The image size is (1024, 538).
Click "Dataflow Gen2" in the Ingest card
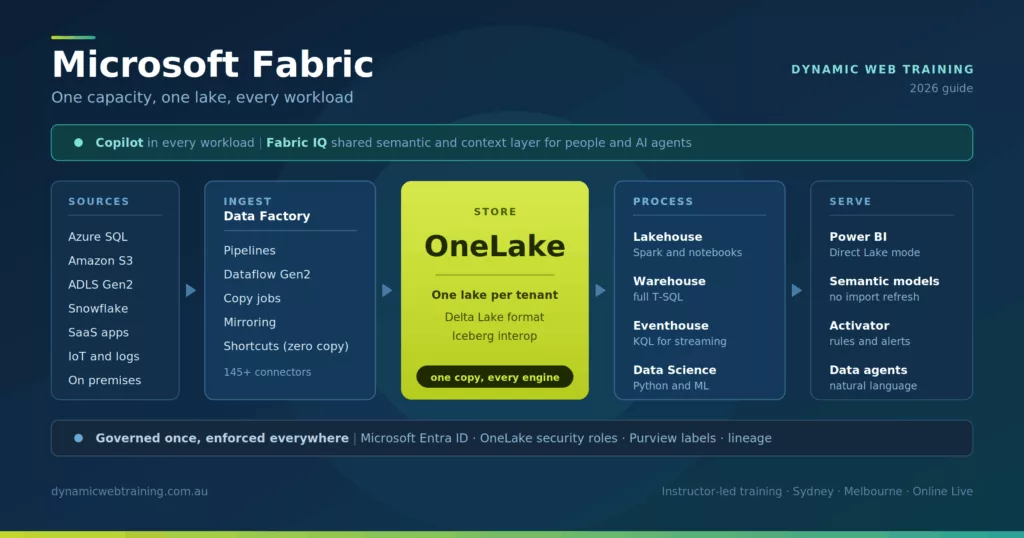tap(267, 274)
